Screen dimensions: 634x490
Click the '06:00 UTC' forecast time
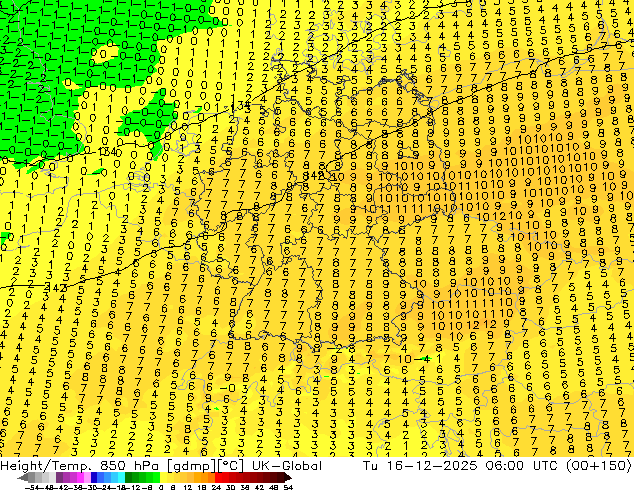(520, 465)
